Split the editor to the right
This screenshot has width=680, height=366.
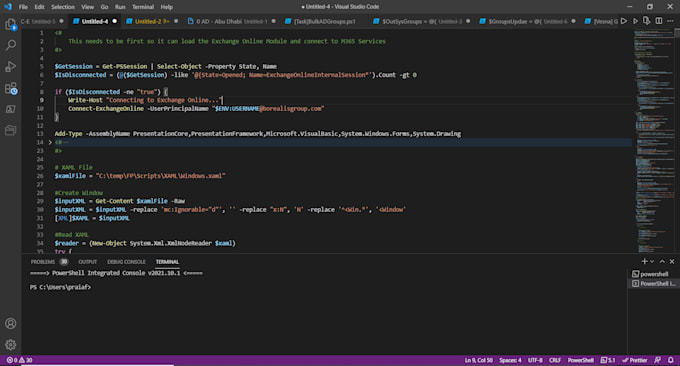[x=659, y=21]
